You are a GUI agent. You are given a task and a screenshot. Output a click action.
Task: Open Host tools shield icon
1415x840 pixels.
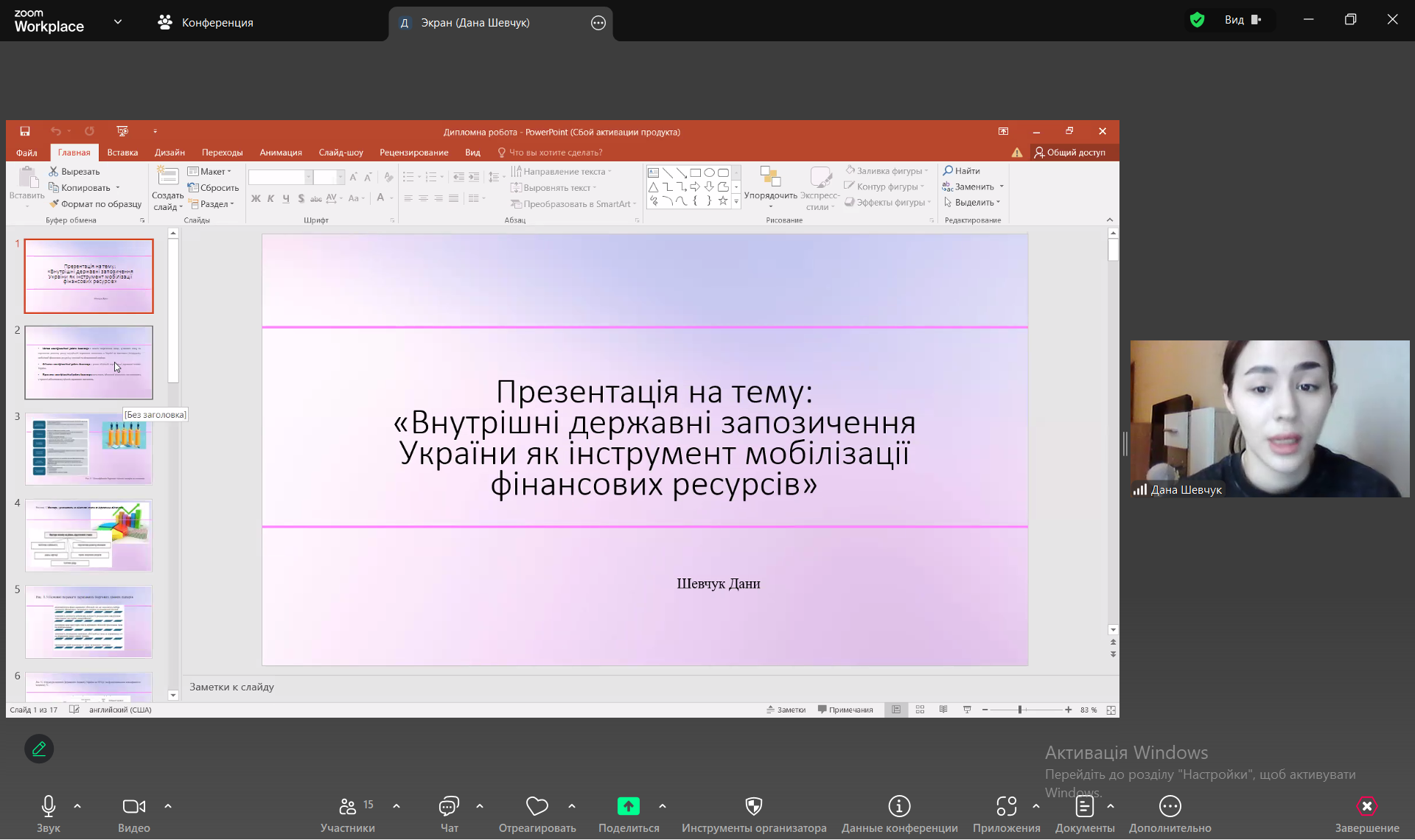(x=753, y=807)
